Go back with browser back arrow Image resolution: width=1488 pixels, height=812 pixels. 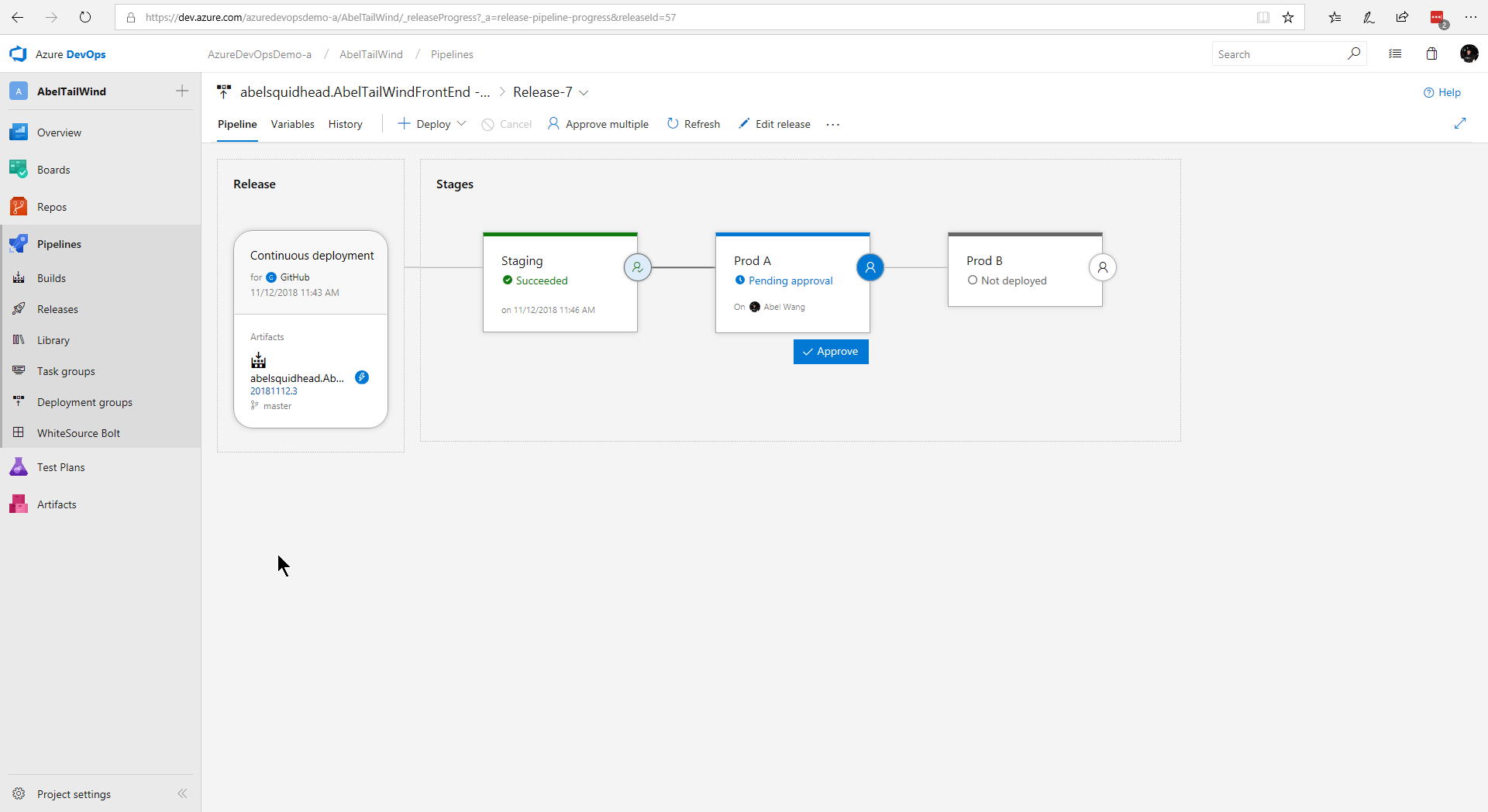tap(17, 17)
